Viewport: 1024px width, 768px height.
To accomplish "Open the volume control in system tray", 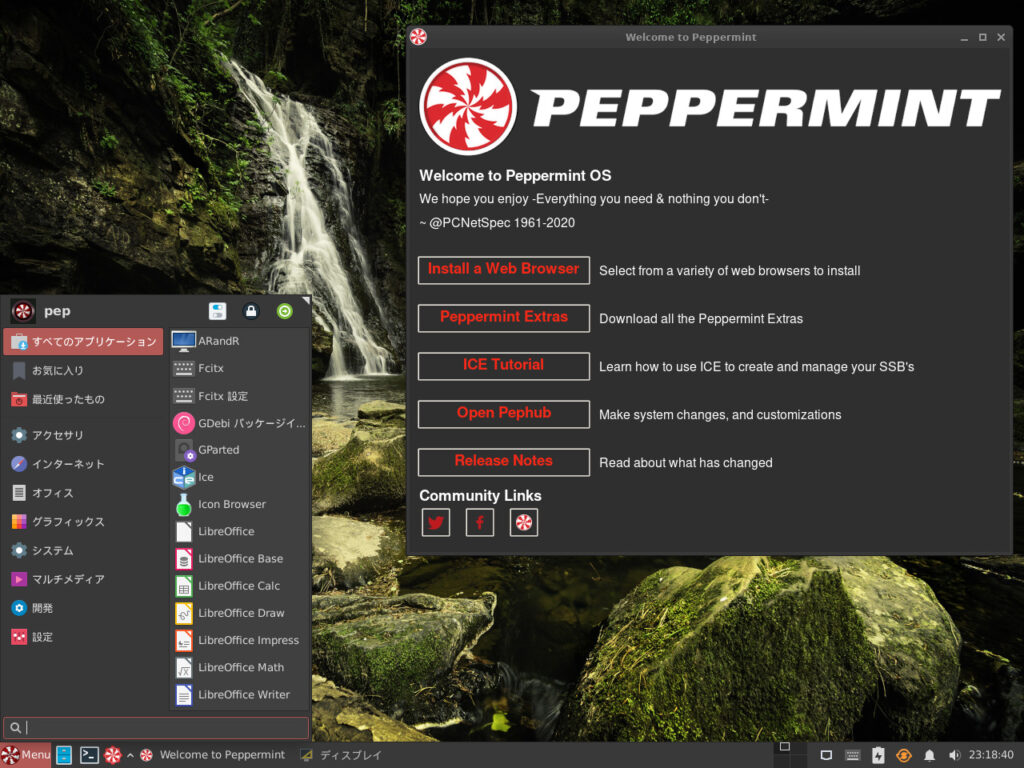I will click(954, 755).
